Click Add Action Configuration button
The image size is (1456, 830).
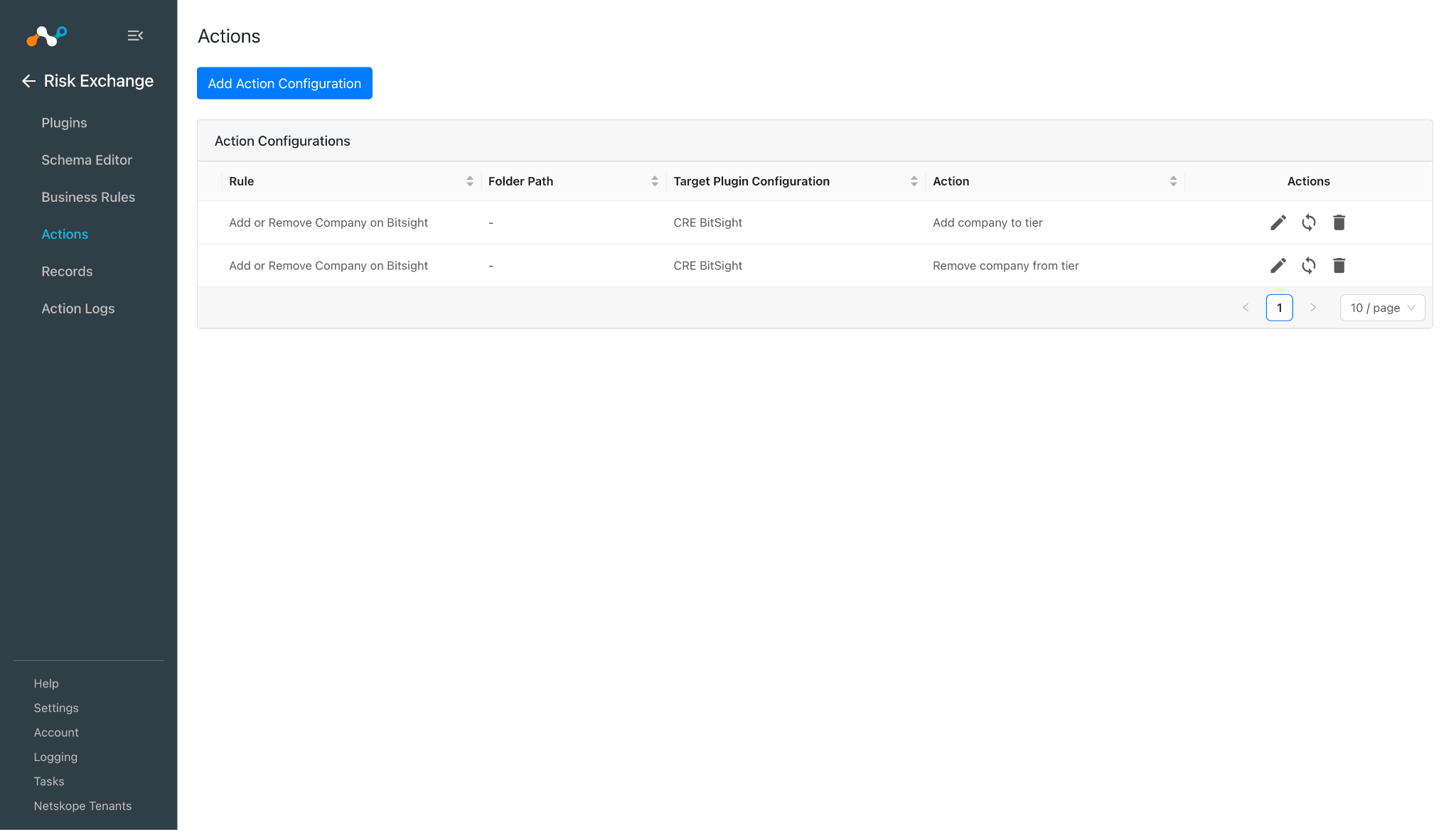click(x=284, y=83)
